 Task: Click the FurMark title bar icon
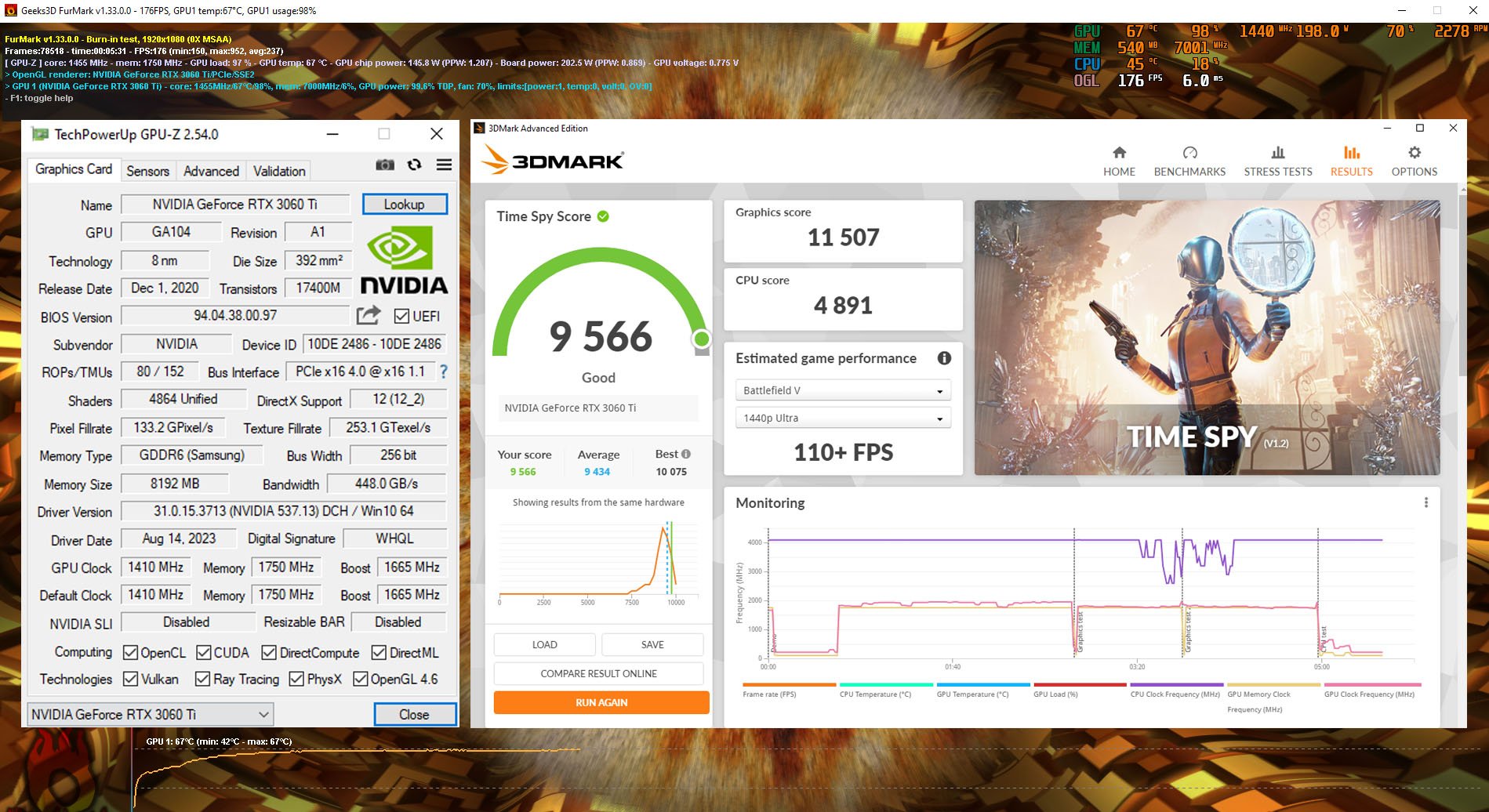[10, 11]
